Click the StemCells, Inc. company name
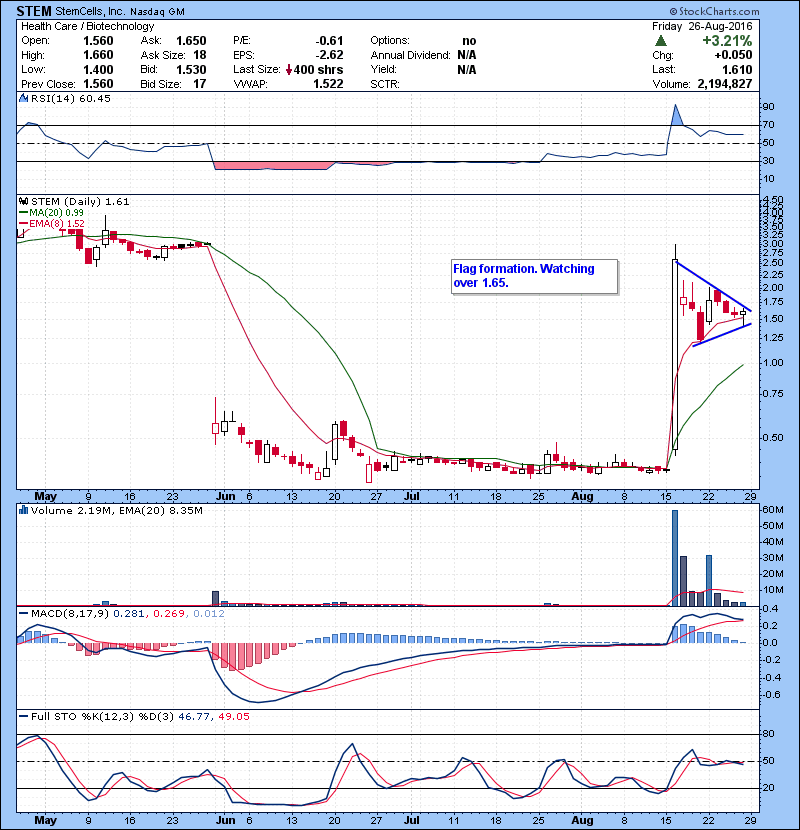 click(x=90, y=11)
